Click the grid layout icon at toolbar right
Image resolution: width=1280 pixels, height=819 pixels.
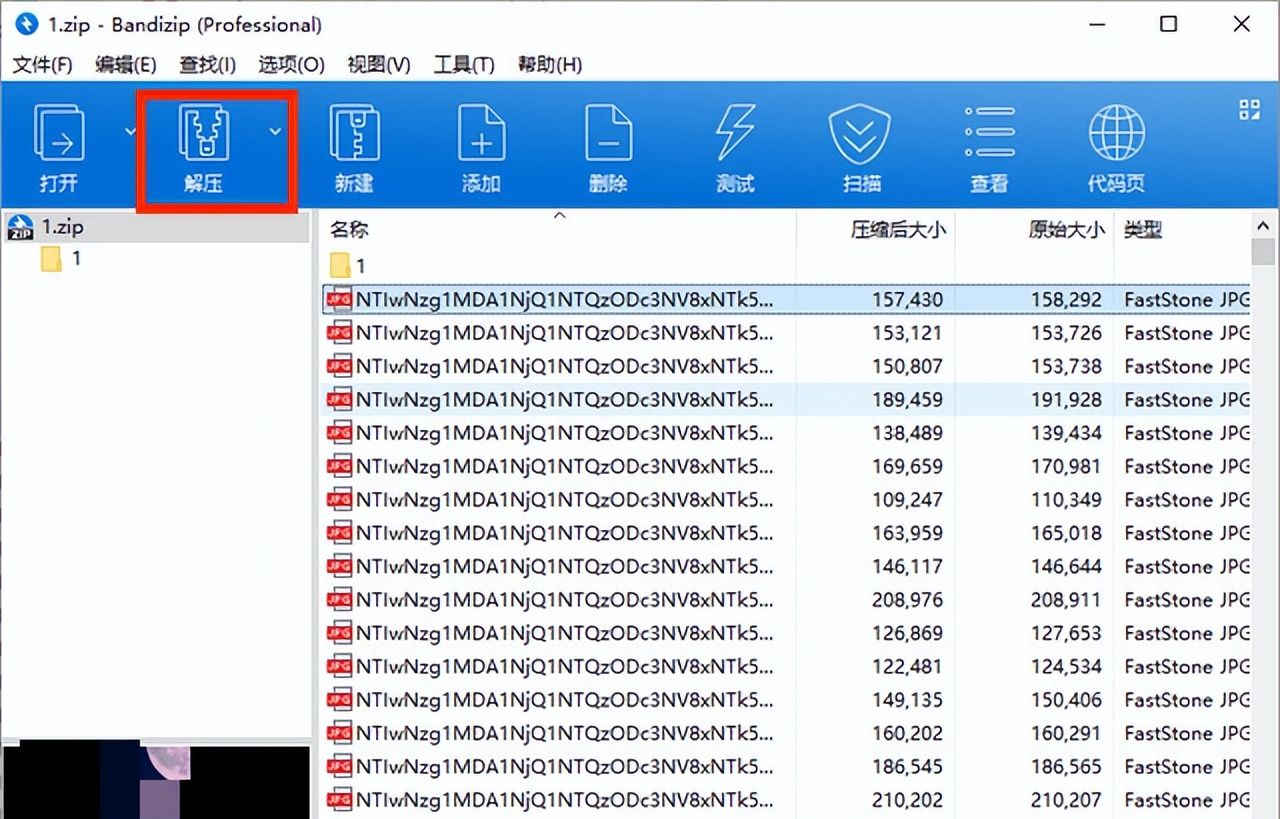click(1249, 110)
